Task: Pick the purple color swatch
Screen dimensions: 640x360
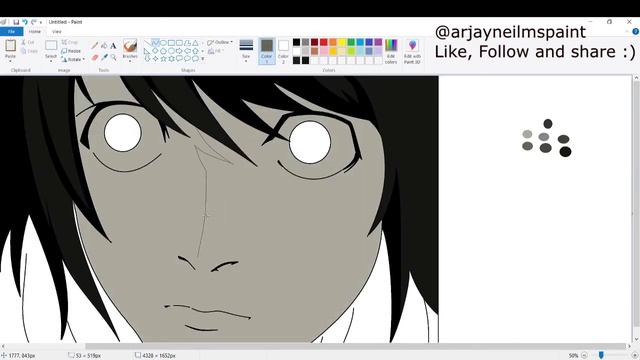Action: click(x=378, y=42)
